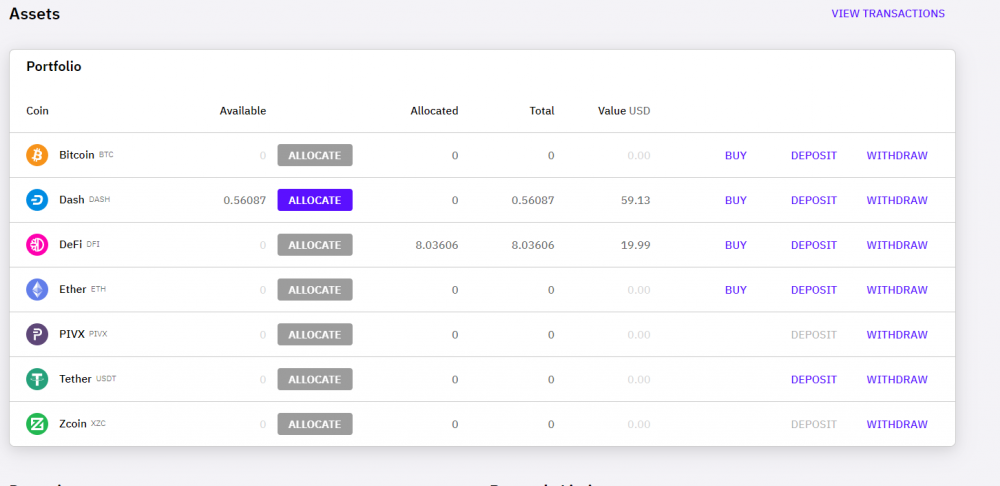Click the Allocate button for DeFi
1000x486 pixels.
pos(314,245)
